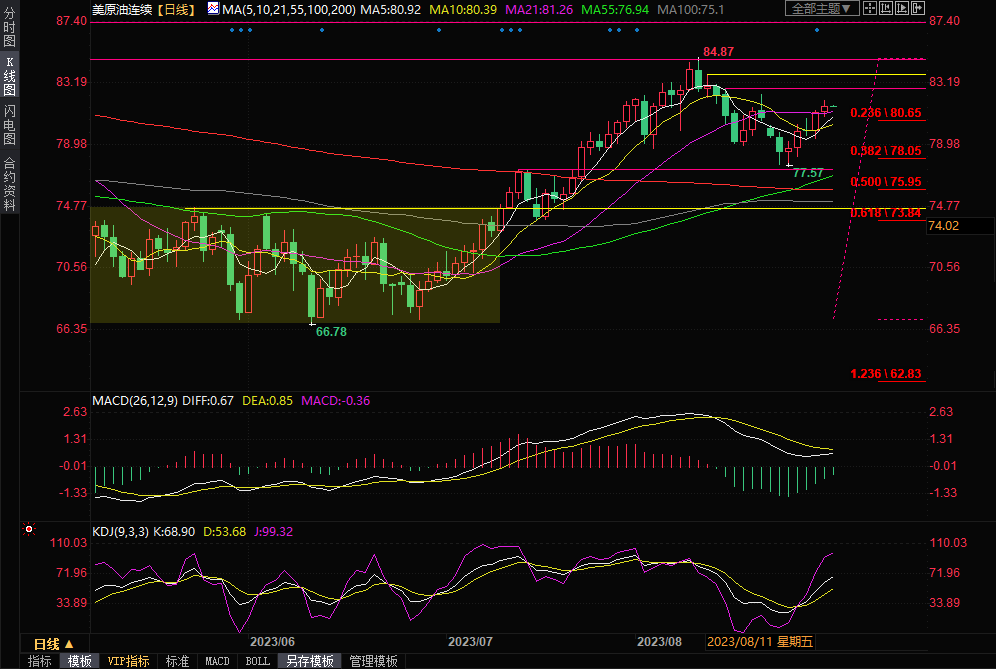The height and width of the screenshot is (669, 996).
Task: Click the MA indicator chart icon
Action: 213,9
